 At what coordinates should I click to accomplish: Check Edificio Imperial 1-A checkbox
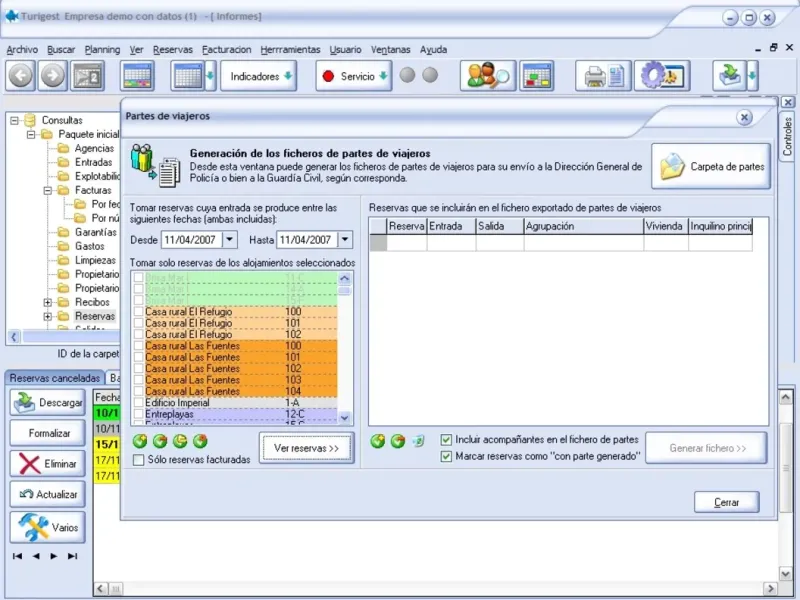click(x=138, y=403)
